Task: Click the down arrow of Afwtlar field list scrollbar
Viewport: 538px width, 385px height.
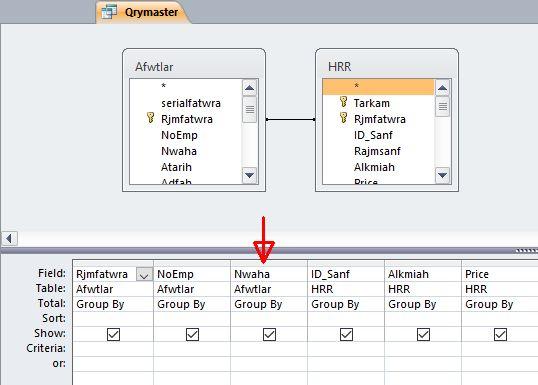Action: pyautogui.click(x=249, y=175)
